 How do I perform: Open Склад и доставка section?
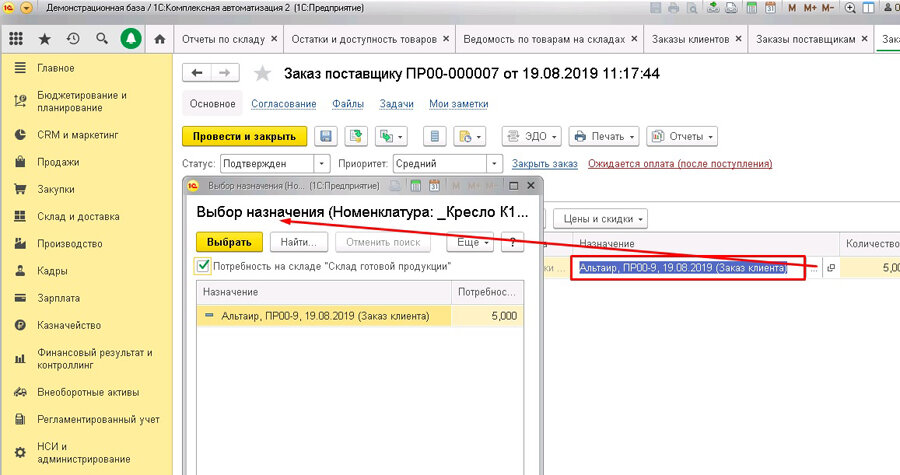coord(78,216)
